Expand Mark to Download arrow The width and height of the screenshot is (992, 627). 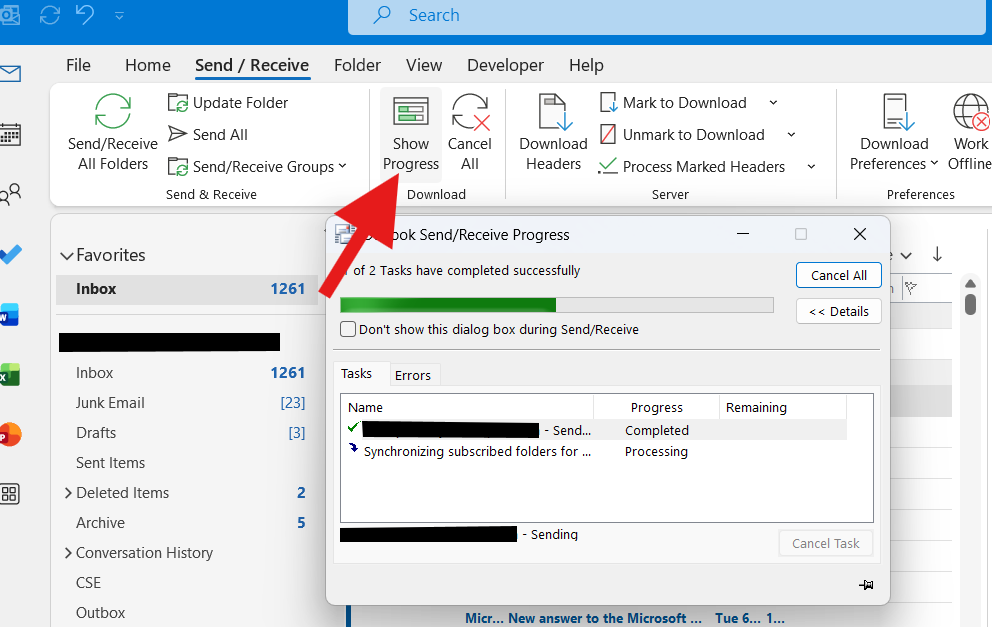[773, 102]
